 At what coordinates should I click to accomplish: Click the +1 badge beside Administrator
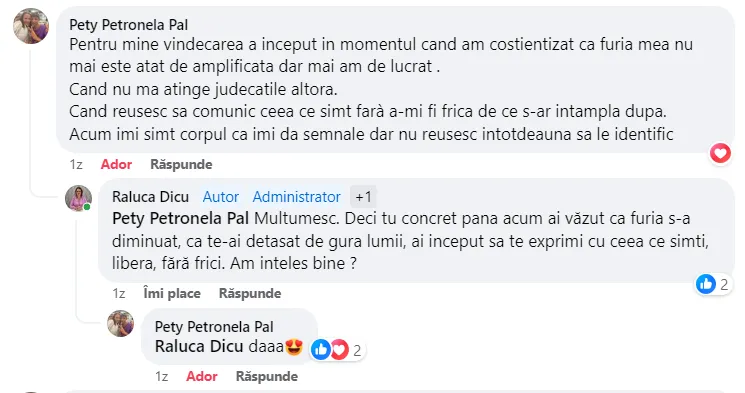(363, 197)
